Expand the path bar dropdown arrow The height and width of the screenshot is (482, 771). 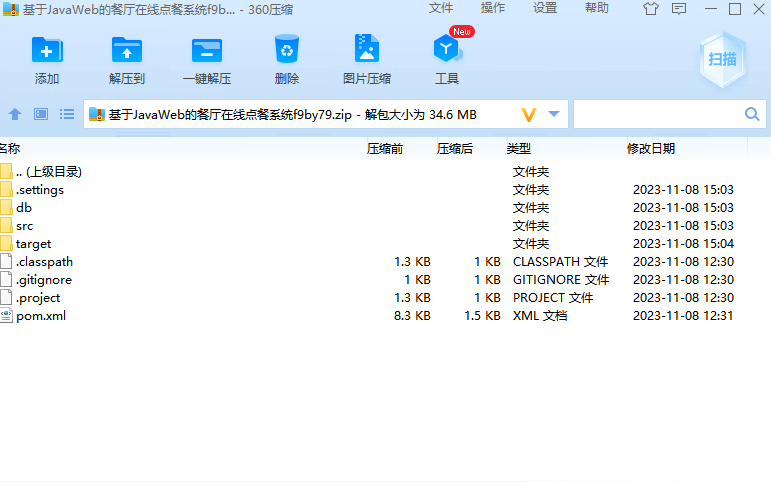pyautogui.click(x=554, y=114)
